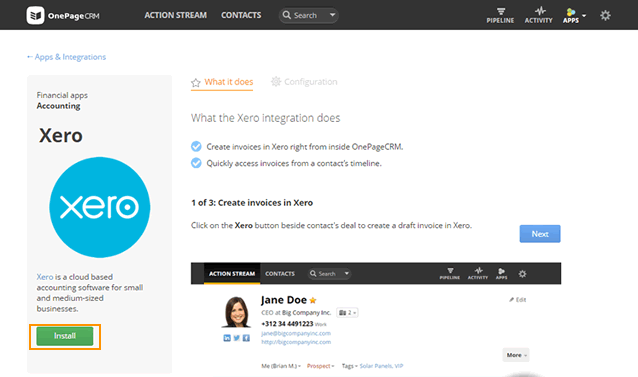The image size is (638, 377).
Task: Click Activity icon in preview screenshot
Action: pos(478,274)
